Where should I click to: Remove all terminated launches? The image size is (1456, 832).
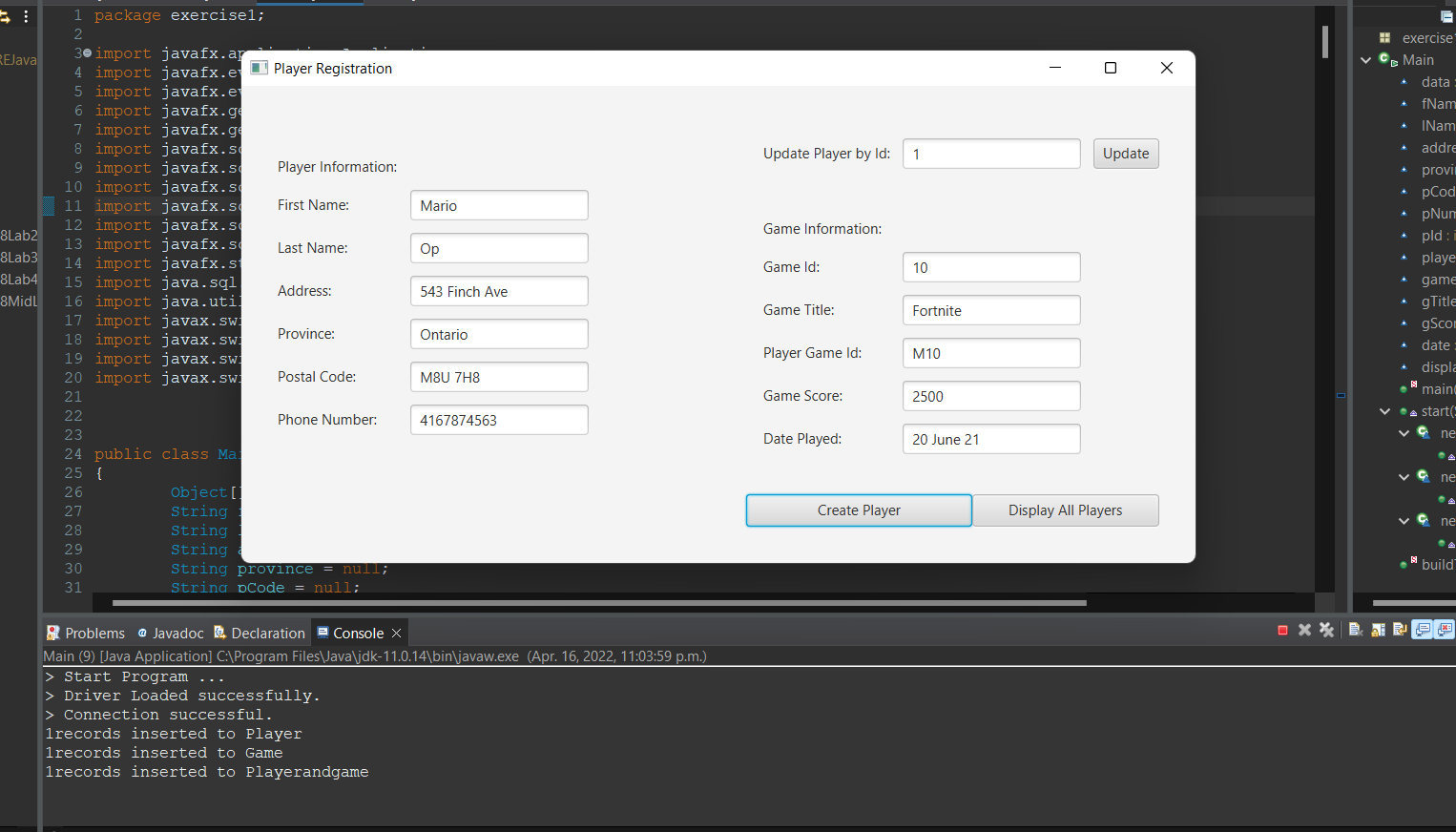tap(1327, 630)
